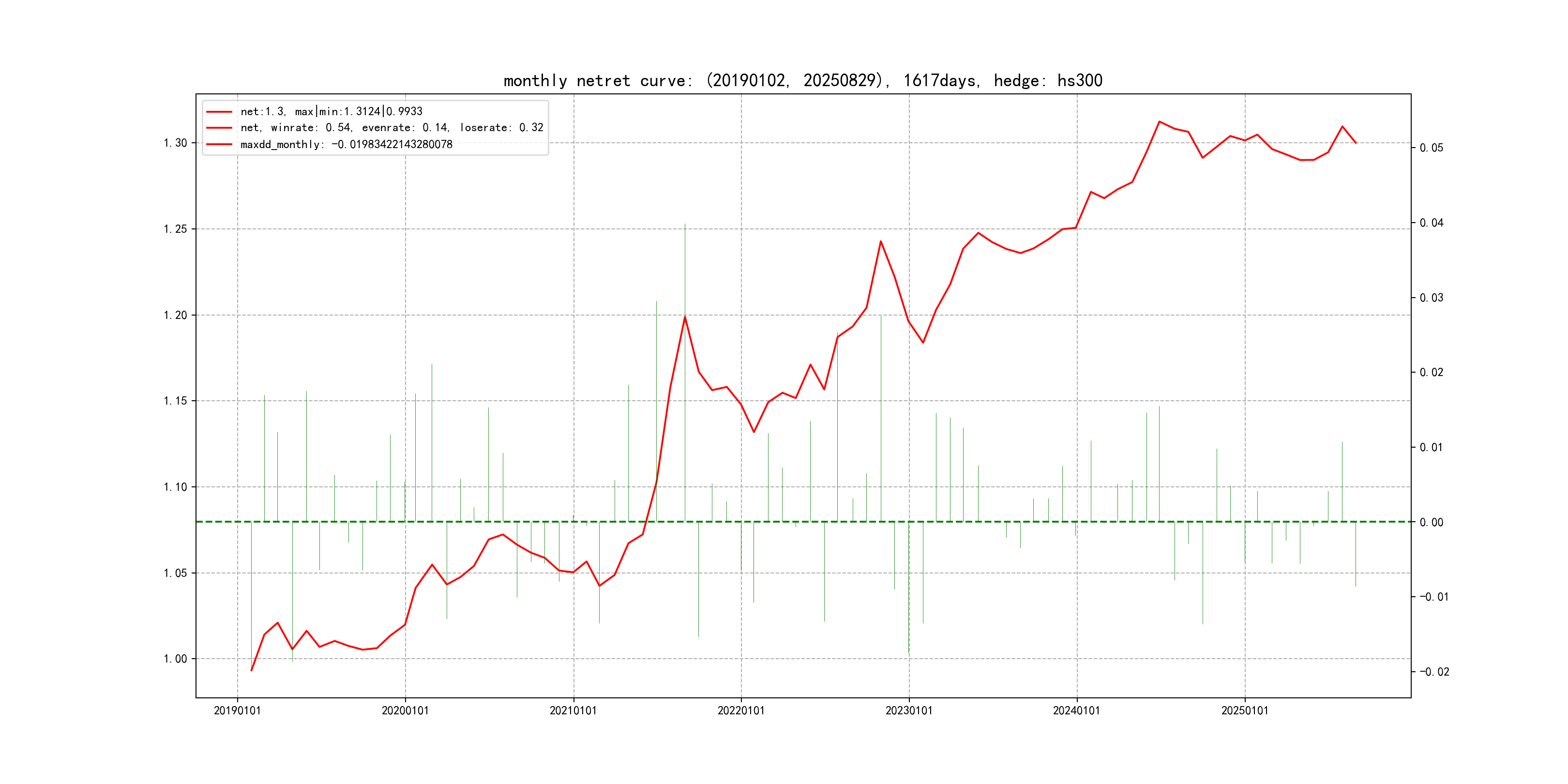
Task: Click the 20190101 x-axis label
Action: click(237, 711)
